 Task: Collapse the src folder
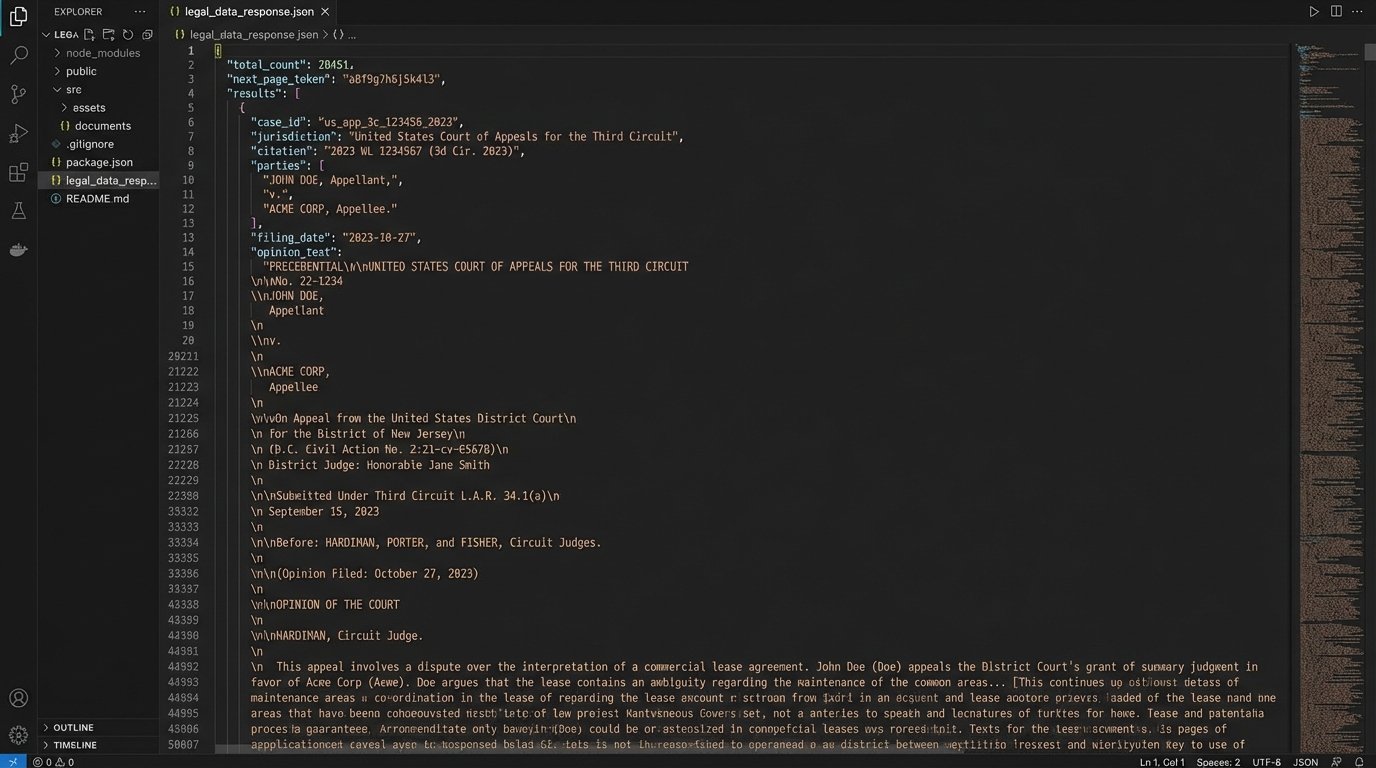(73, 89)
